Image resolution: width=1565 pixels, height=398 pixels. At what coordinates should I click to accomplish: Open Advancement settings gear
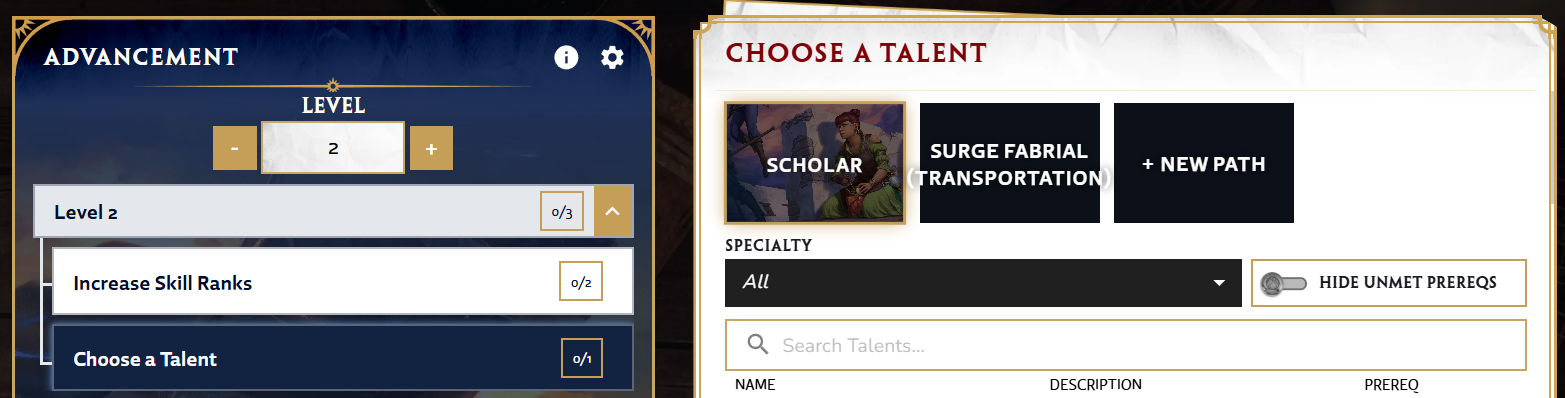point(612,57)
